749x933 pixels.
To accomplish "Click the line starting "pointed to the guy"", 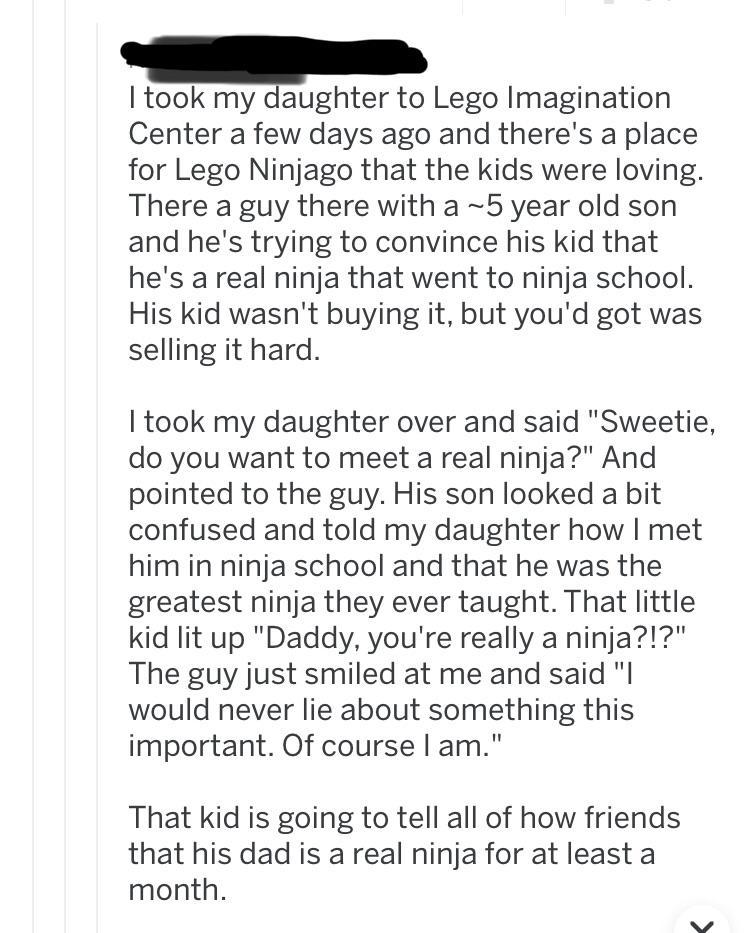I will (394, 494).
